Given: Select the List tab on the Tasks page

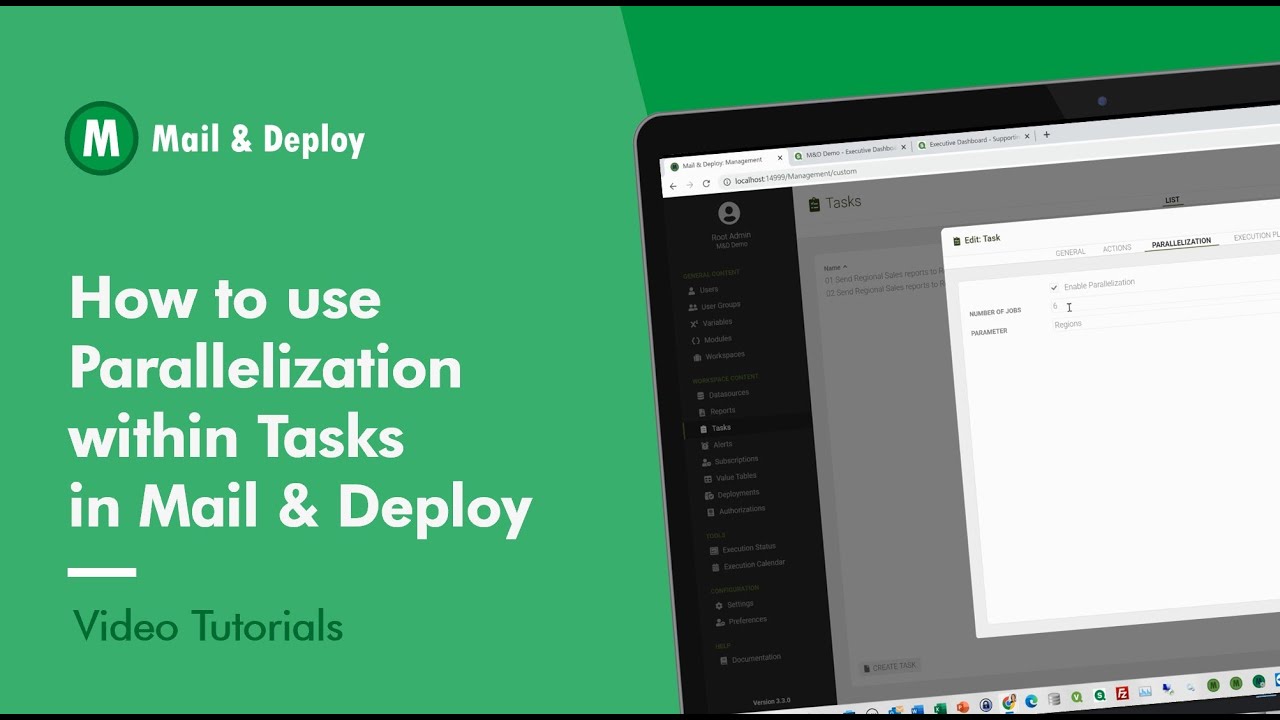Looking at the screenshot, I should pos(1172,200).
